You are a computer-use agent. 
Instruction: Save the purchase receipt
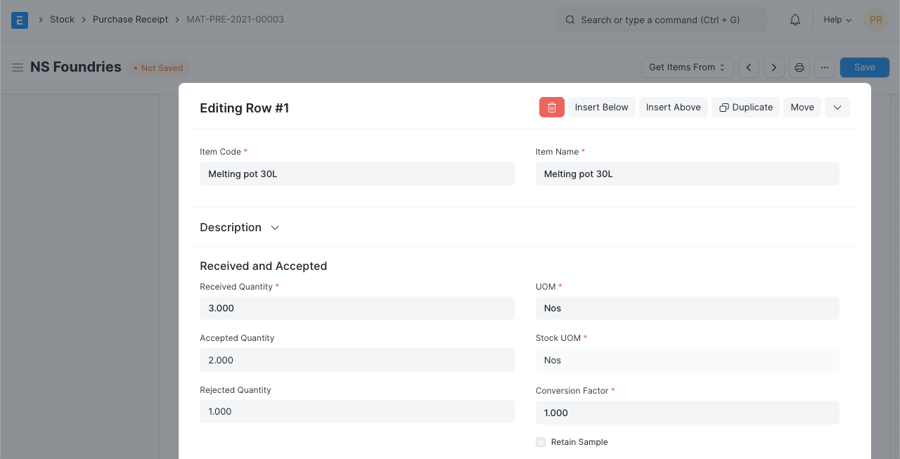864,67
